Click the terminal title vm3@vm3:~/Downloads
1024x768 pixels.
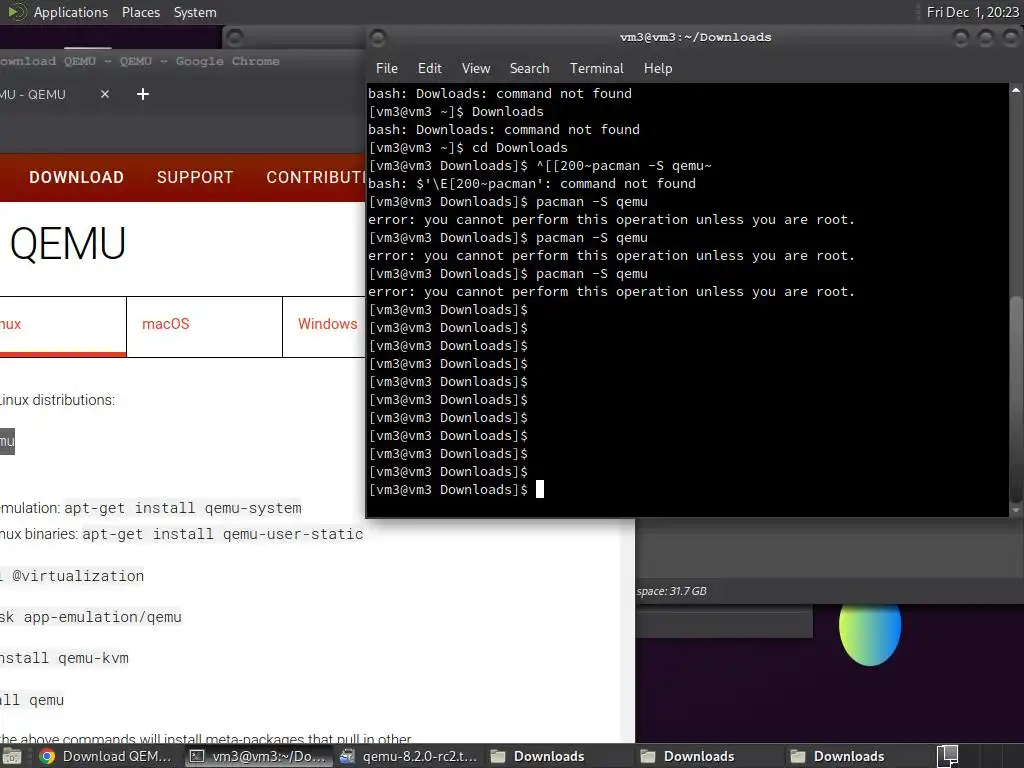pyautogui.click(x=696, y=37)
